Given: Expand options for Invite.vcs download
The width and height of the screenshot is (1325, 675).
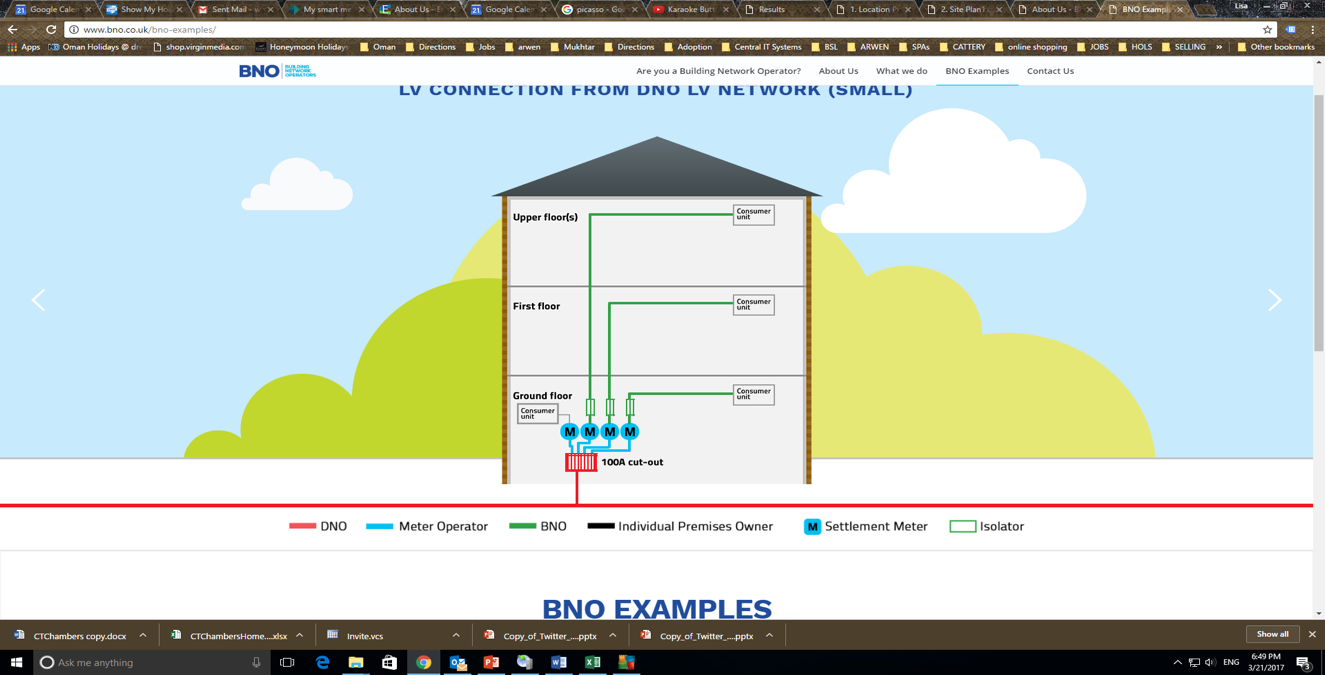Looking at the screenshot, I should pyautogui.click(x=456, y=636).
